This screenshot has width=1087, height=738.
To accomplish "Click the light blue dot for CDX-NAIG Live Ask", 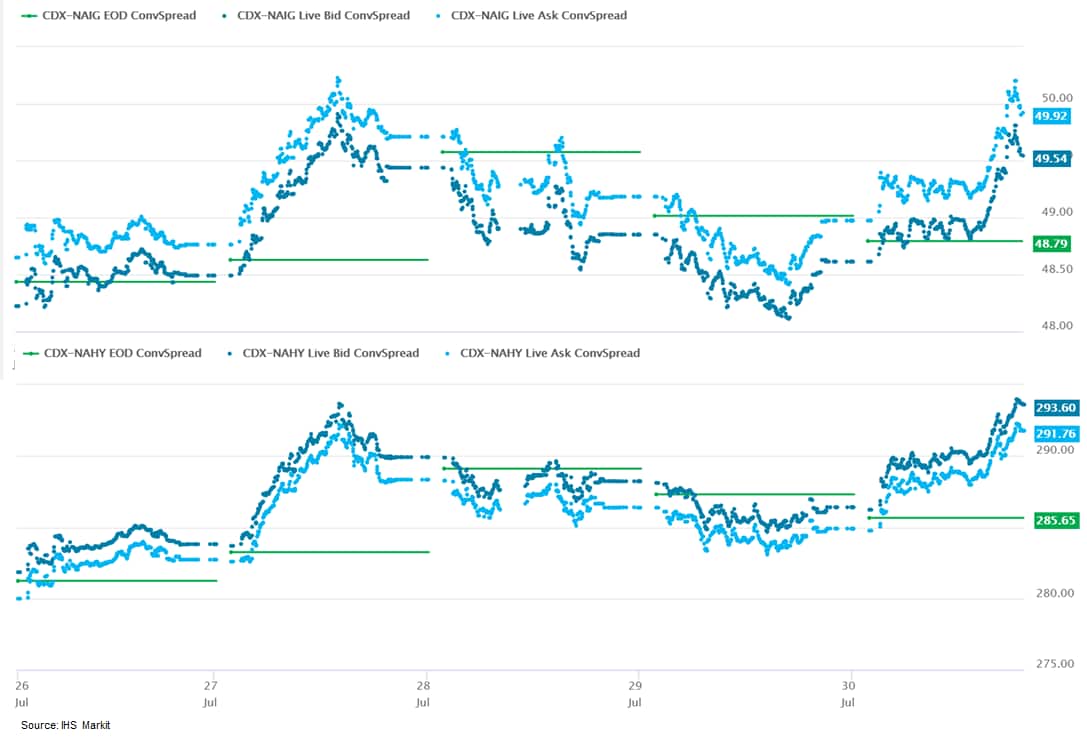I will coord(440,16).
